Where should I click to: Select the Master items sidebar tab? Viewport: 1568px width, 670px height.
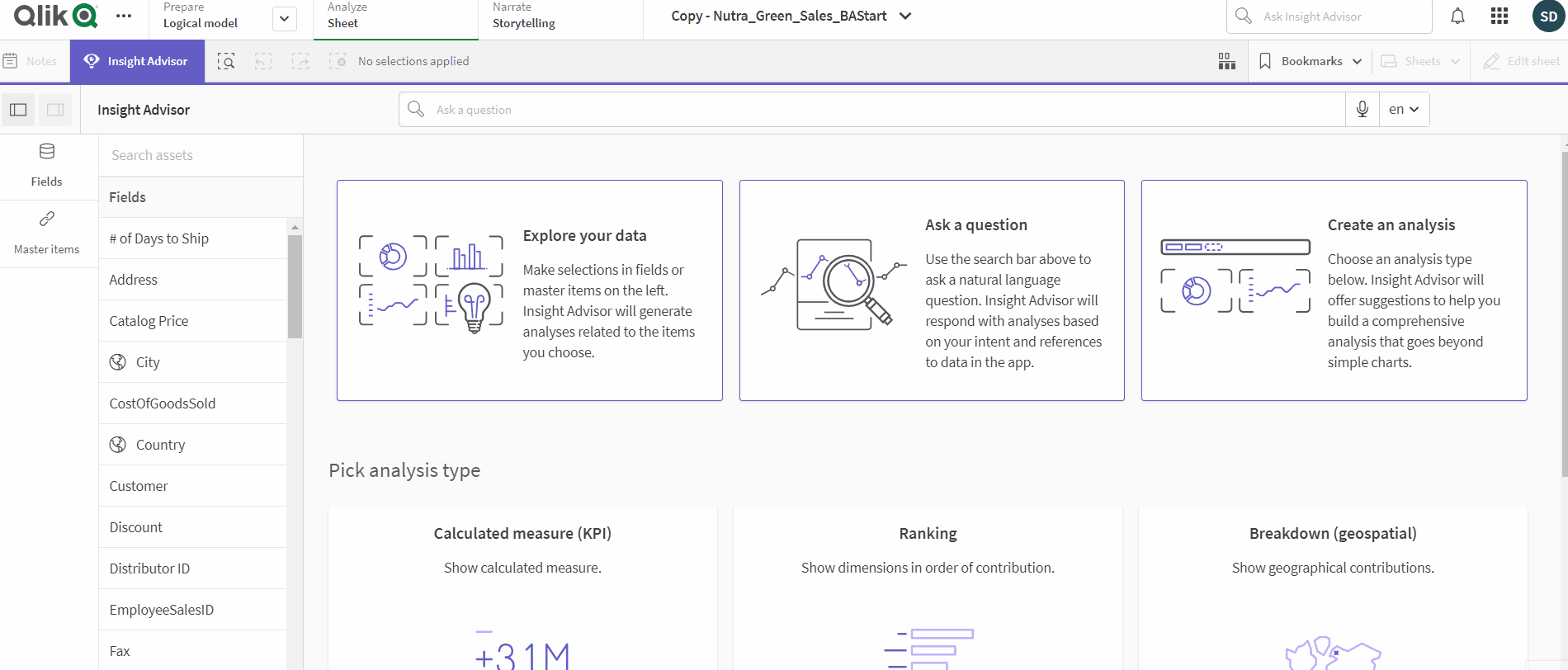pyautogui.click(x=47, y=234)
